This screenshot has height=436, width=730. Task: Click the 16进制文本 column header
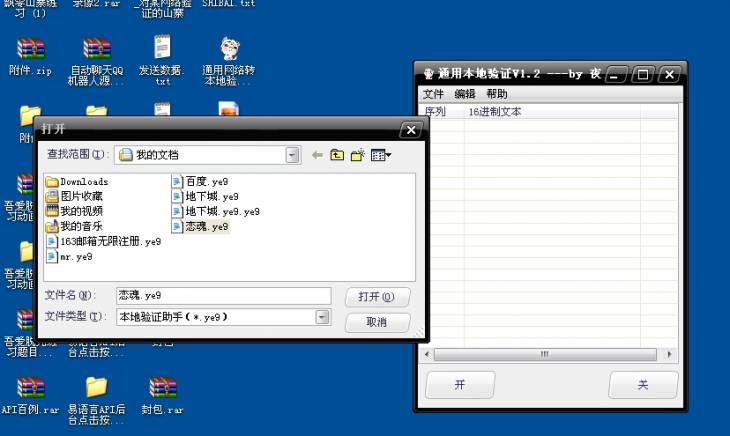click(x=494, y=112)
